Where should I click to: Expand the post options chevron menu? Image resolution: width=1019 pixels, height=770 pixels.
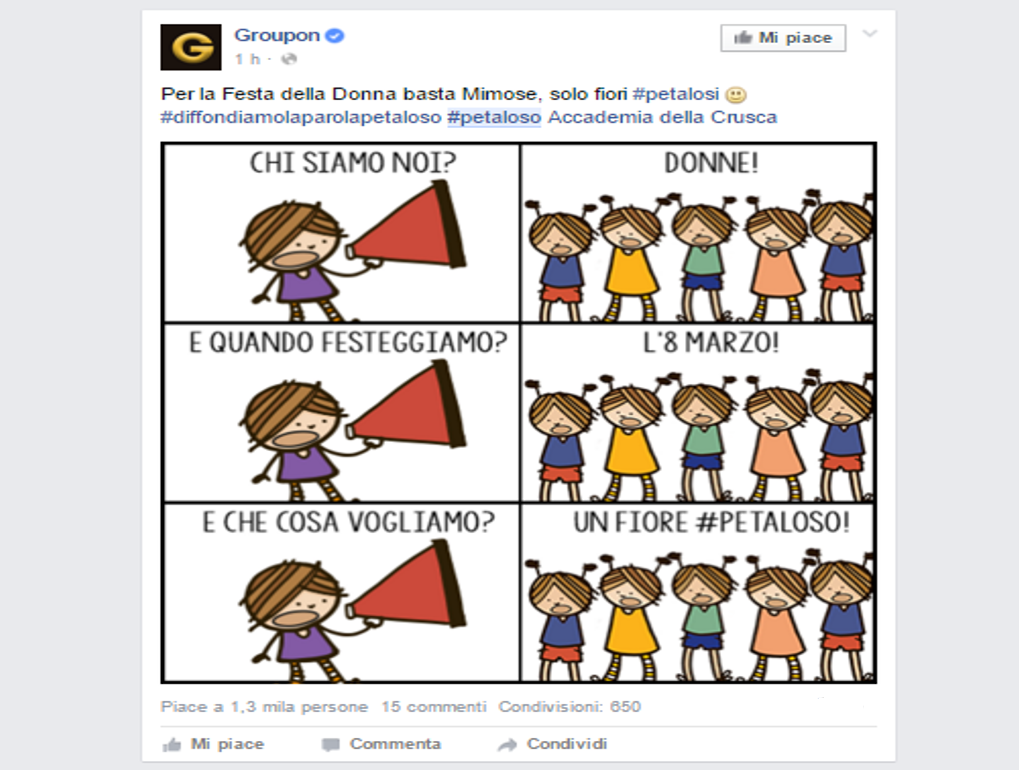[x=870, y=34]
